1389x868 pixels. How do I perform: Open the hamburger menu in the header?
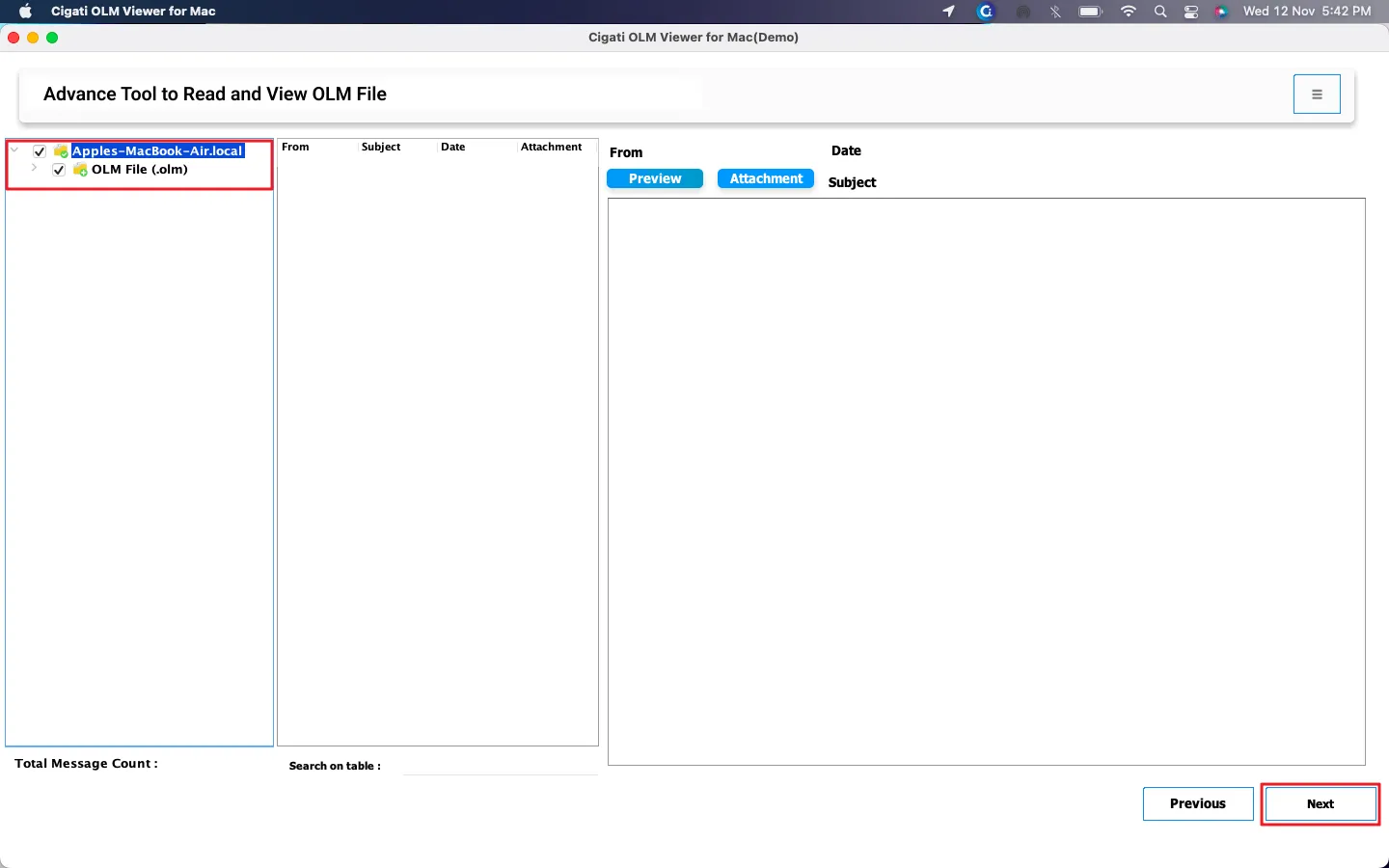(x=1317, y=95)
